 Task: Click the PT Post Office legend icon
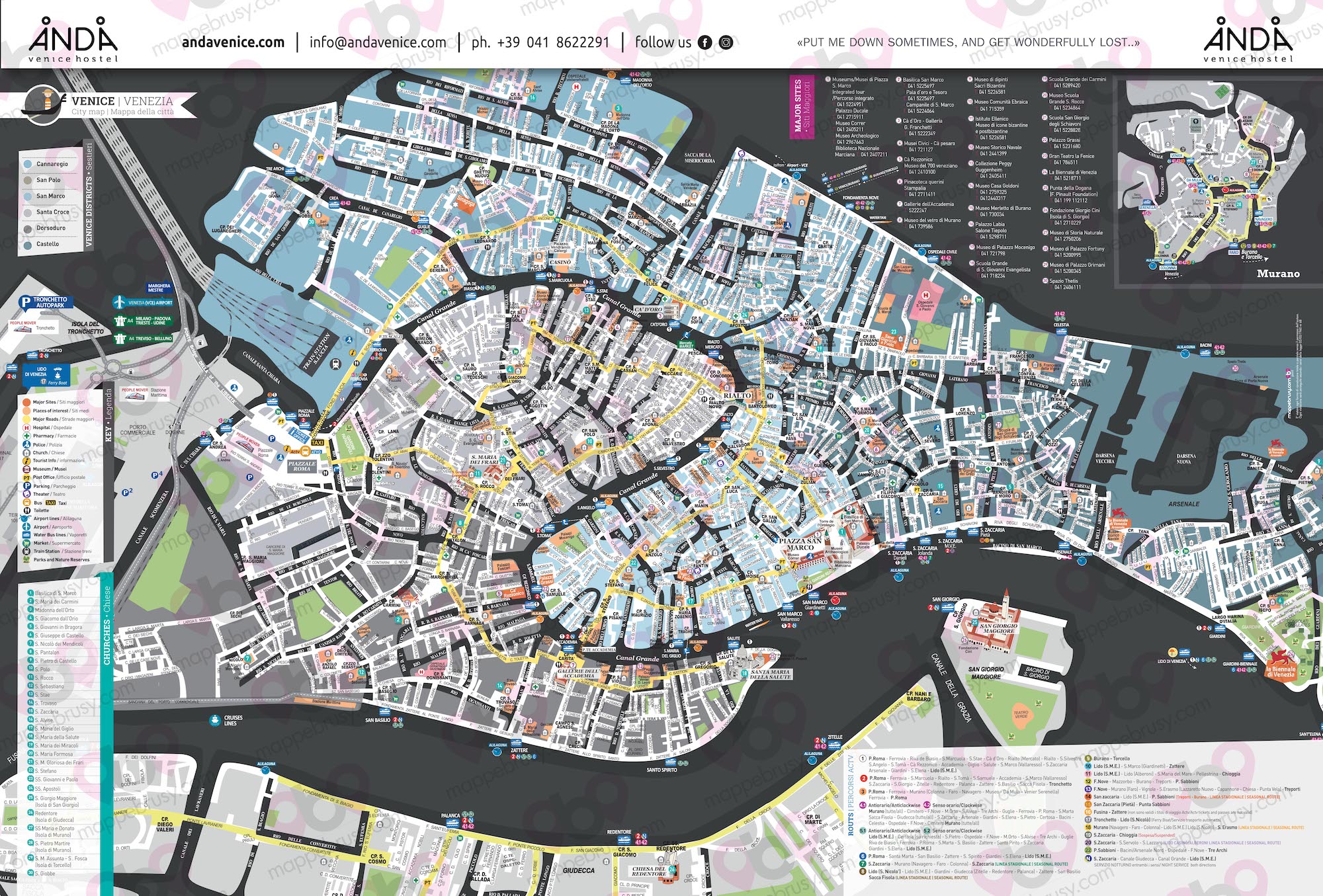pos(26,477)
